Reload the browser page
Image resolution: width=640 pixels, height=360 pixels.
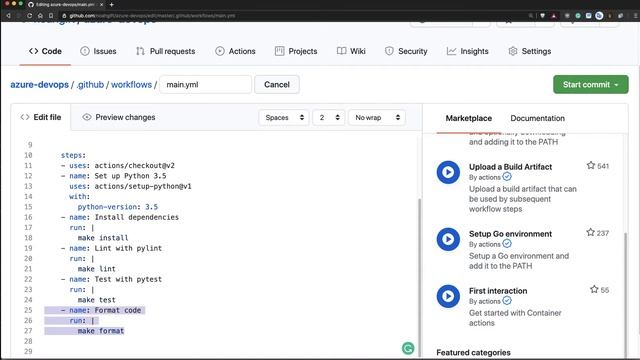[x=29, y=16]
